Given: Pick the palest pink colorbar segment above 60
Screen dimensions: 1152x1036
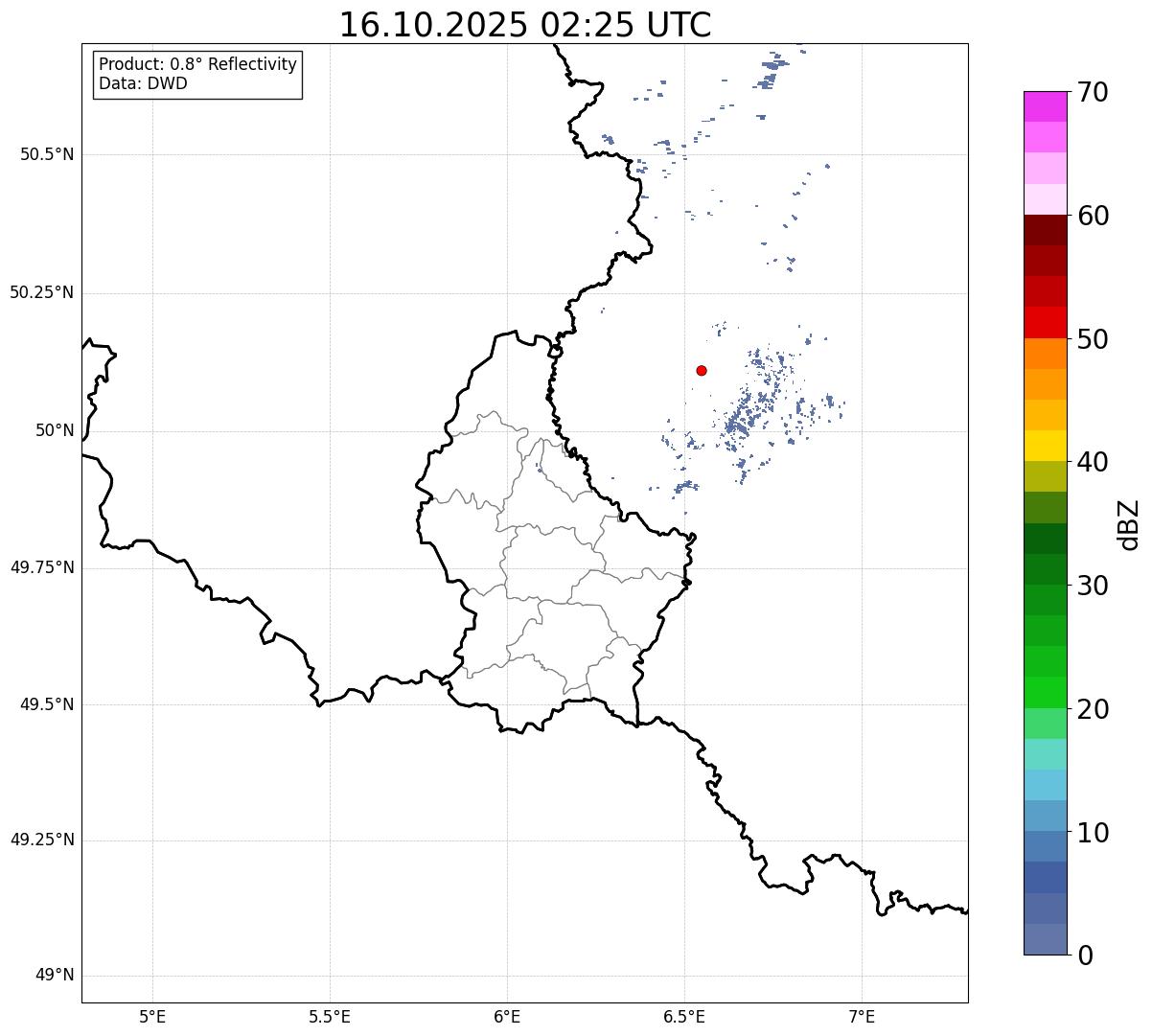Looking at the screenshot, I should (1045, 199).
